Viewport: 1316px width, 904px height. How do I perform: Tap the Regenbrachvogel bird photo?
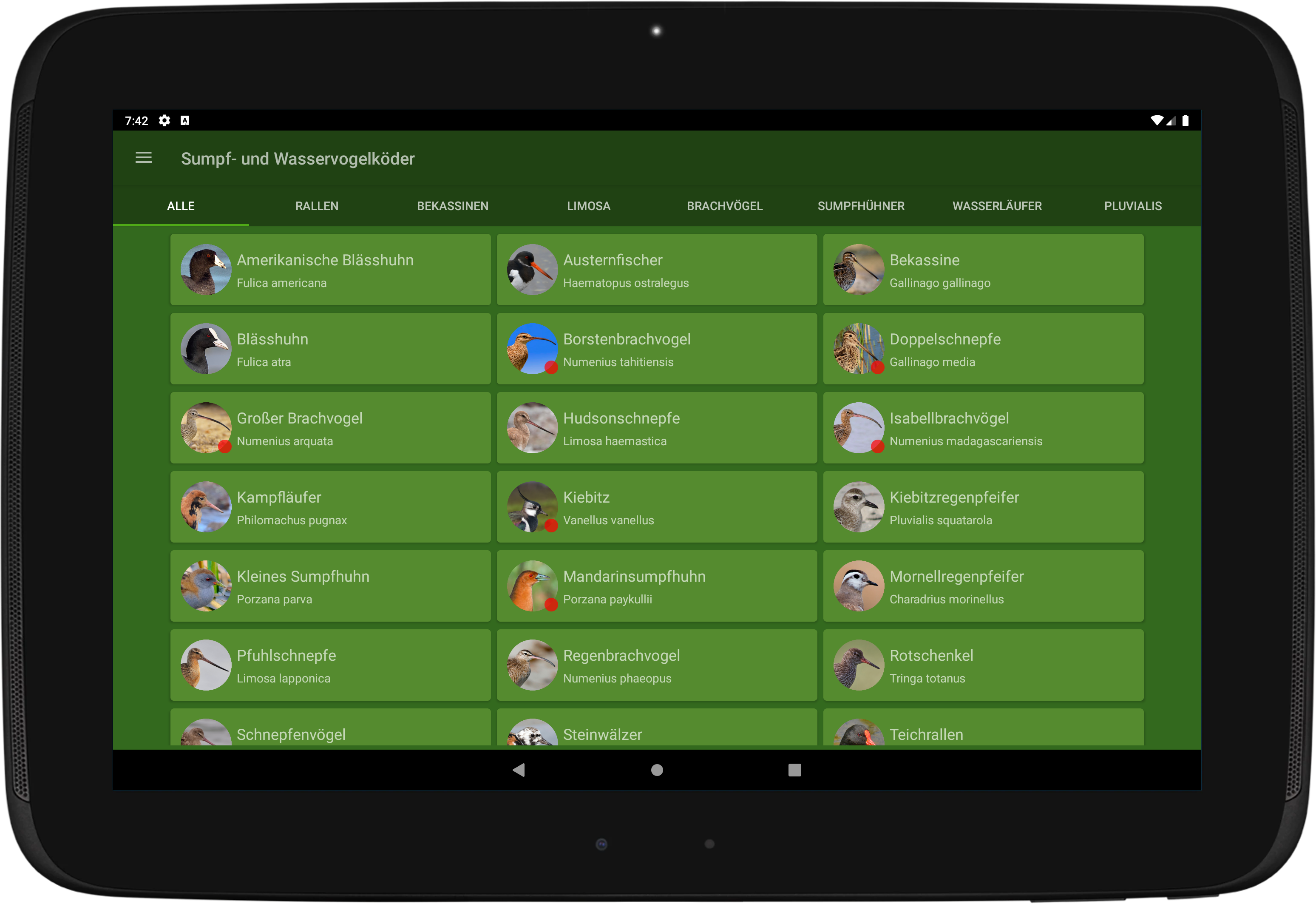tap(532, 665)
